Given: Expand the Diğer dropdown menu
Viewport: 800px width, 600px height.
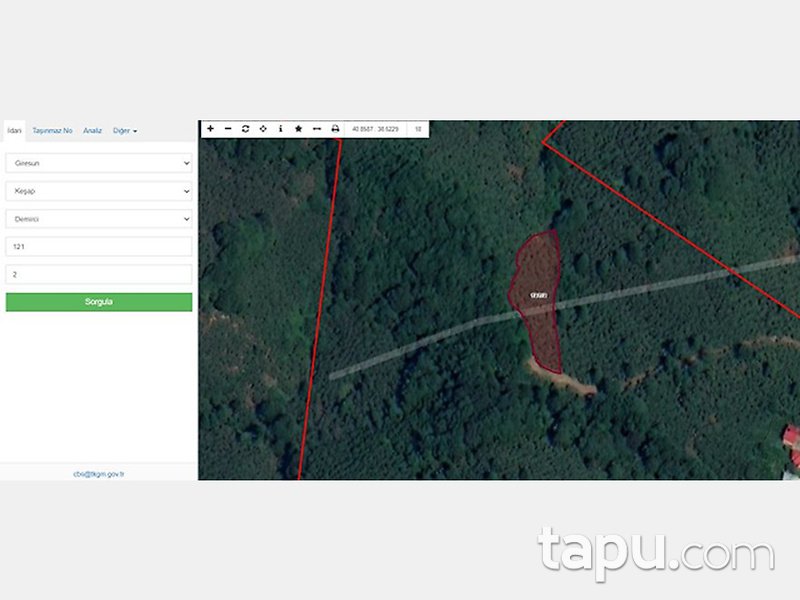Looking at the screenshot, I should click(x=125, y=131).
